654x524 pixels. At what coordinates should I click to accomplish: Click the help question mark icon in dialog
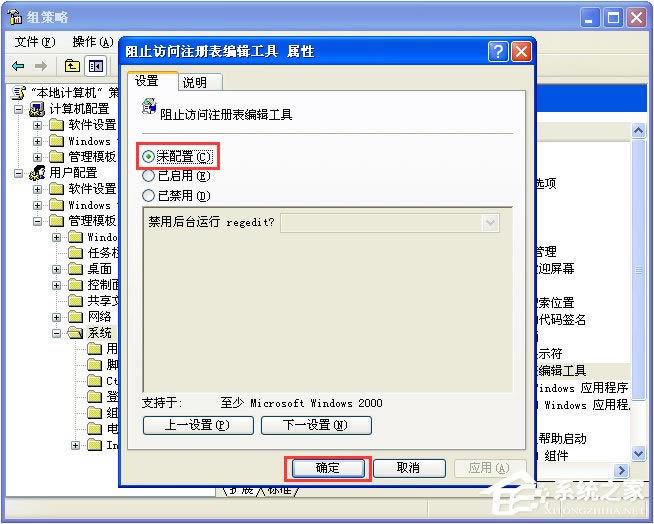[498, 52]
